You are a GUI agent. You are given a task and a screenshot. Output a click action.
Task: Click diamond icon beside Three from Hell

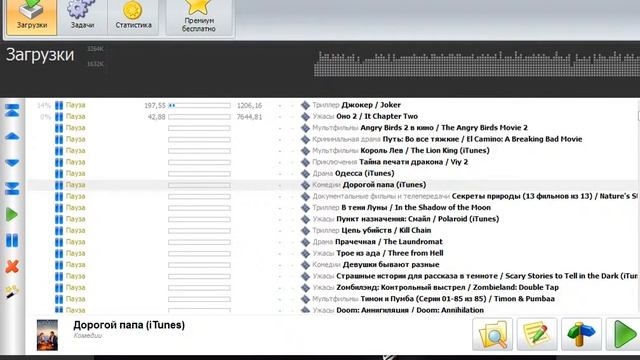[305, 253]
